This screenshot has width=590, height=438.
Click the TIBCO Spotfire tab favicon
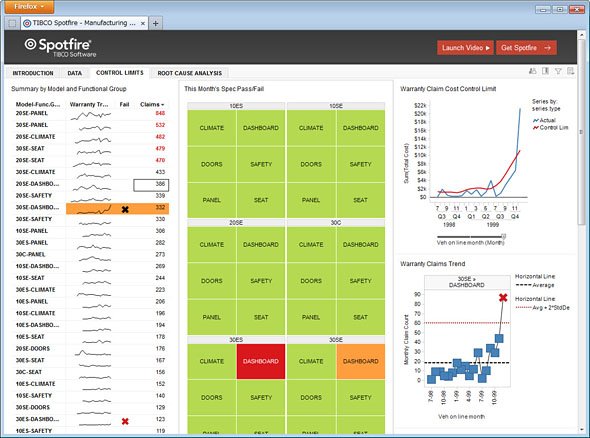[27, 23]
